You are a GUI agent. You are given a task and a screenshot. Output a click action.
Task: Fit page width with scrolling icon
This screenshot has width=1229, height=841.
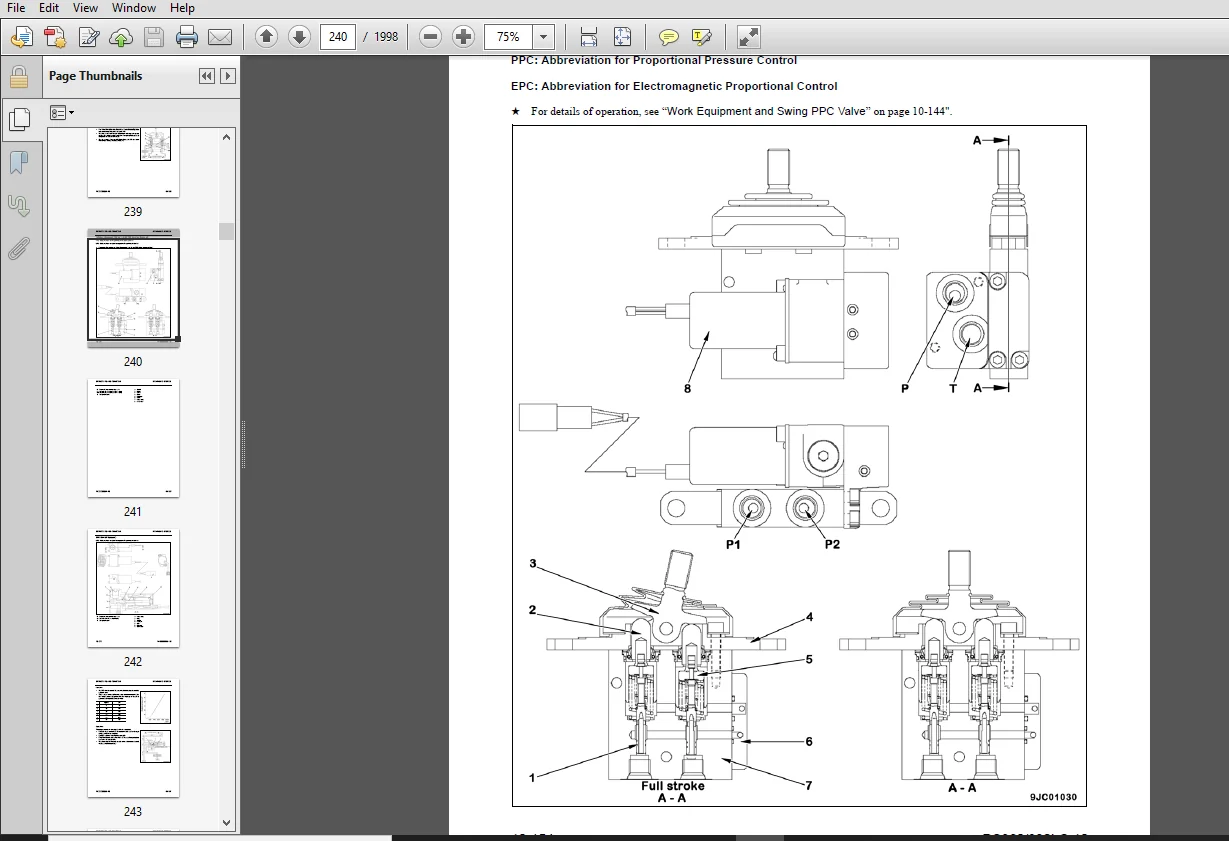point(589,37)
